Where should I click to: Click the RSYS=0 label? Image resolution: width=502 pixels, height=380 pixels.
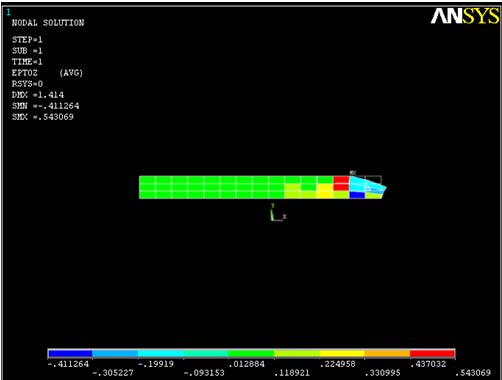(27, 84)
